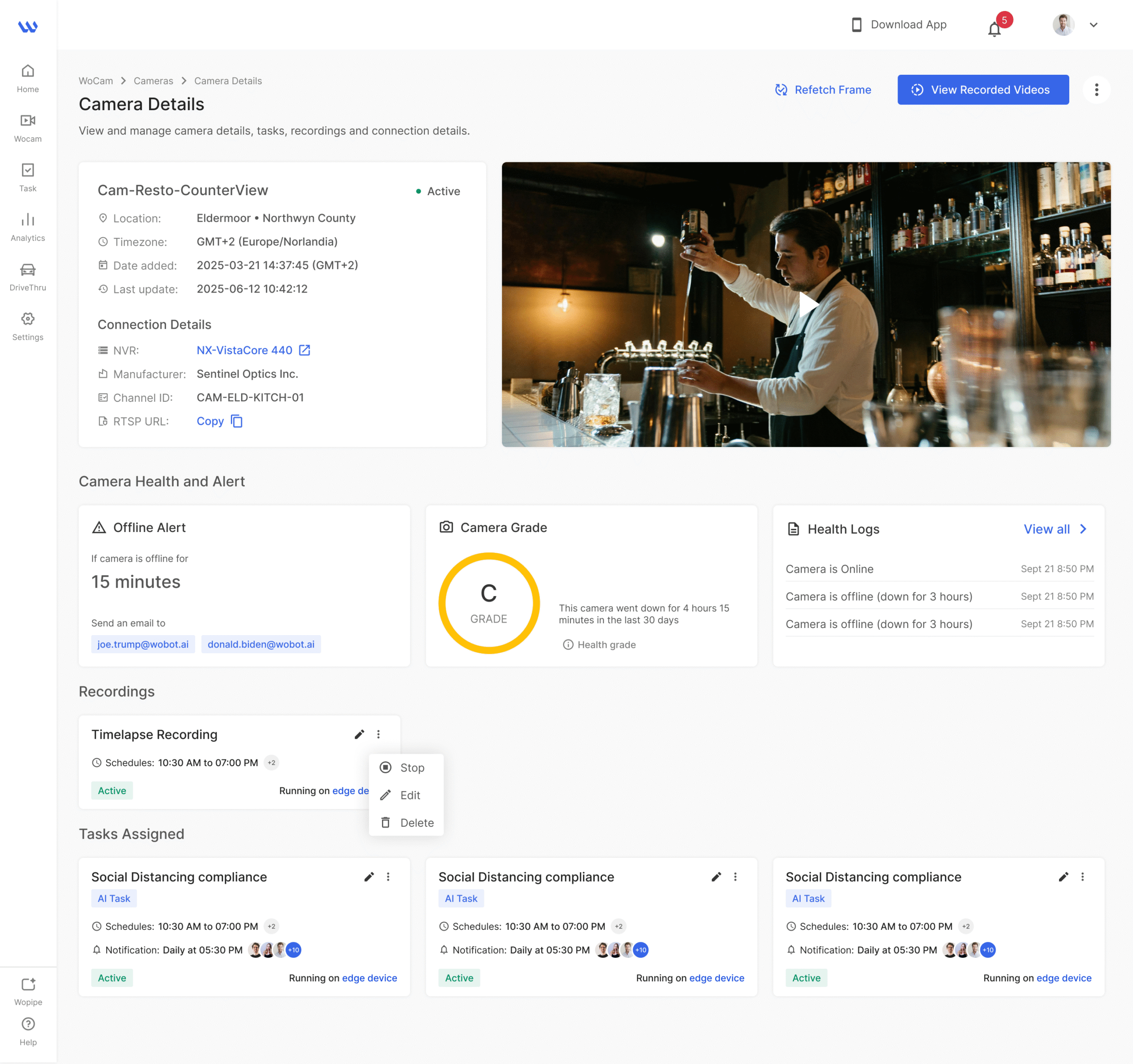This screenshot has width=1133, height=1064.
Task: Go to the Task sidebar section
Action: 27,178
